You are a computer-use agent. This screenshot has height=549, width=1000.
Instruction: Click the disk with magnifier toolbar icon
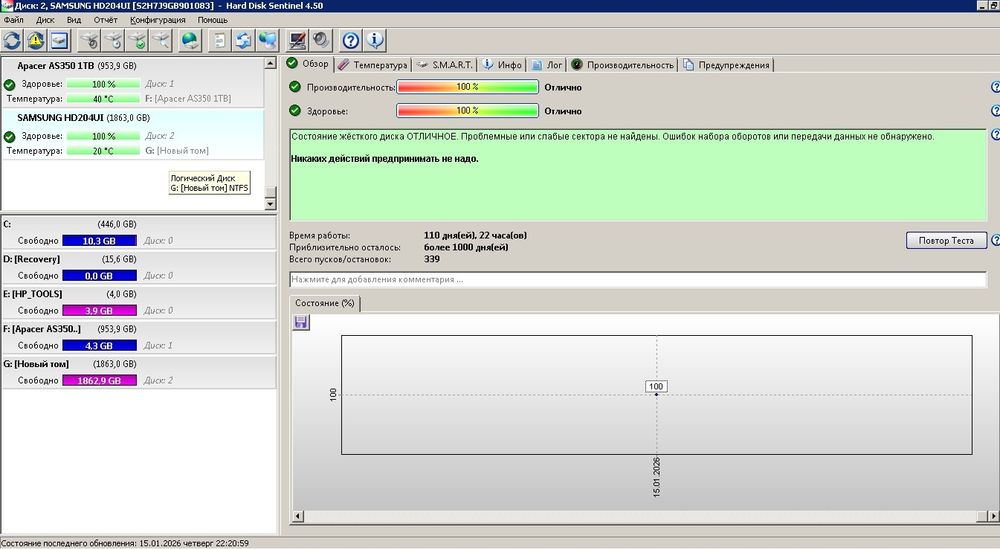(161, 41)
